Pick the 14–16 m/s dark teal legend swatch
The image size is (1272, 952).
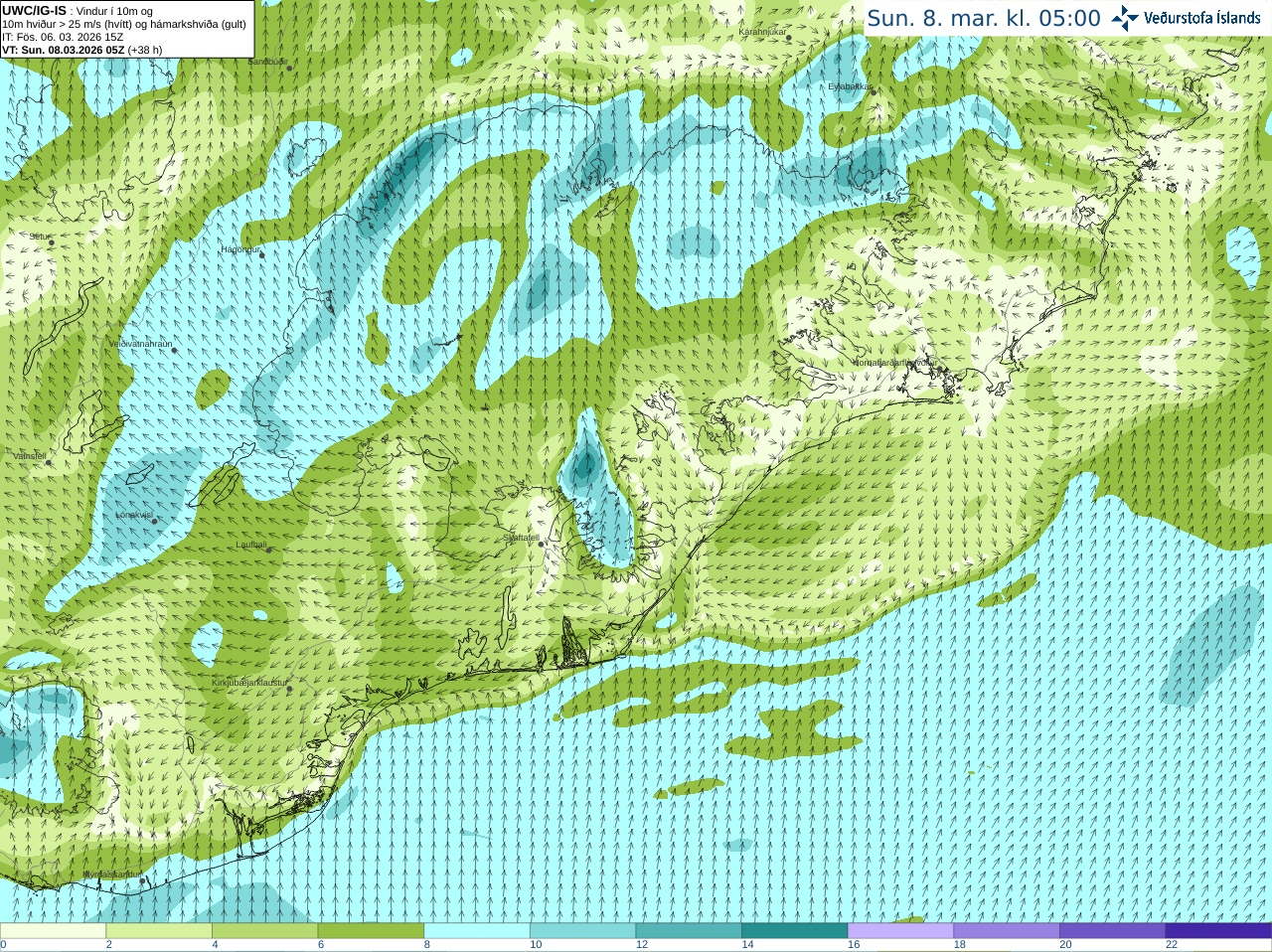pos(795,931)
